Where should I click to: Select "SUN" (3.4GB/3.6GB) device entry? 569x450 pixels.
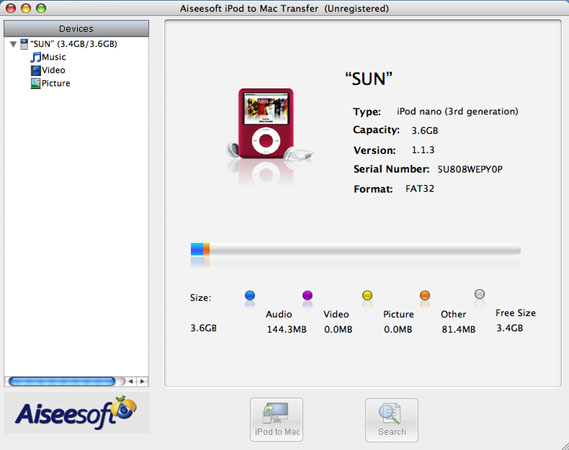[69, 44]
